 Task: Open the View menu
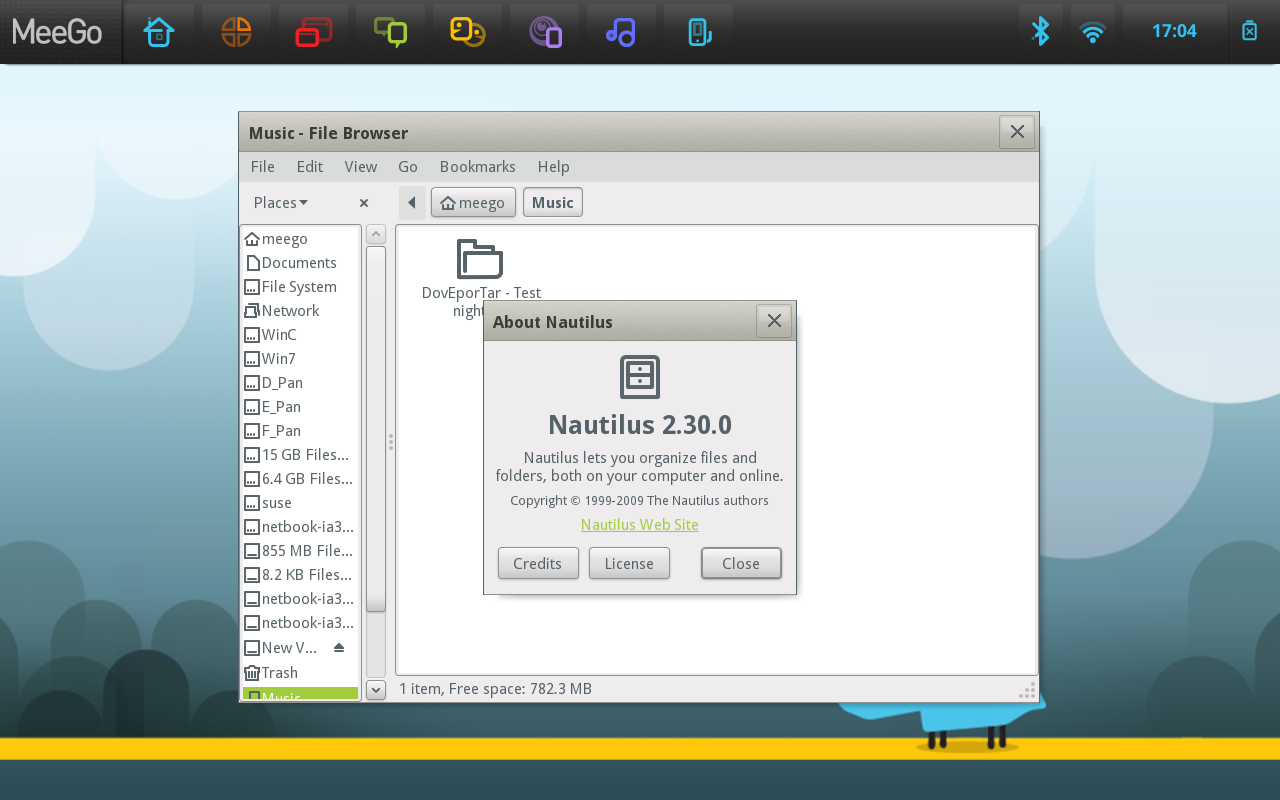pos(361,167)
